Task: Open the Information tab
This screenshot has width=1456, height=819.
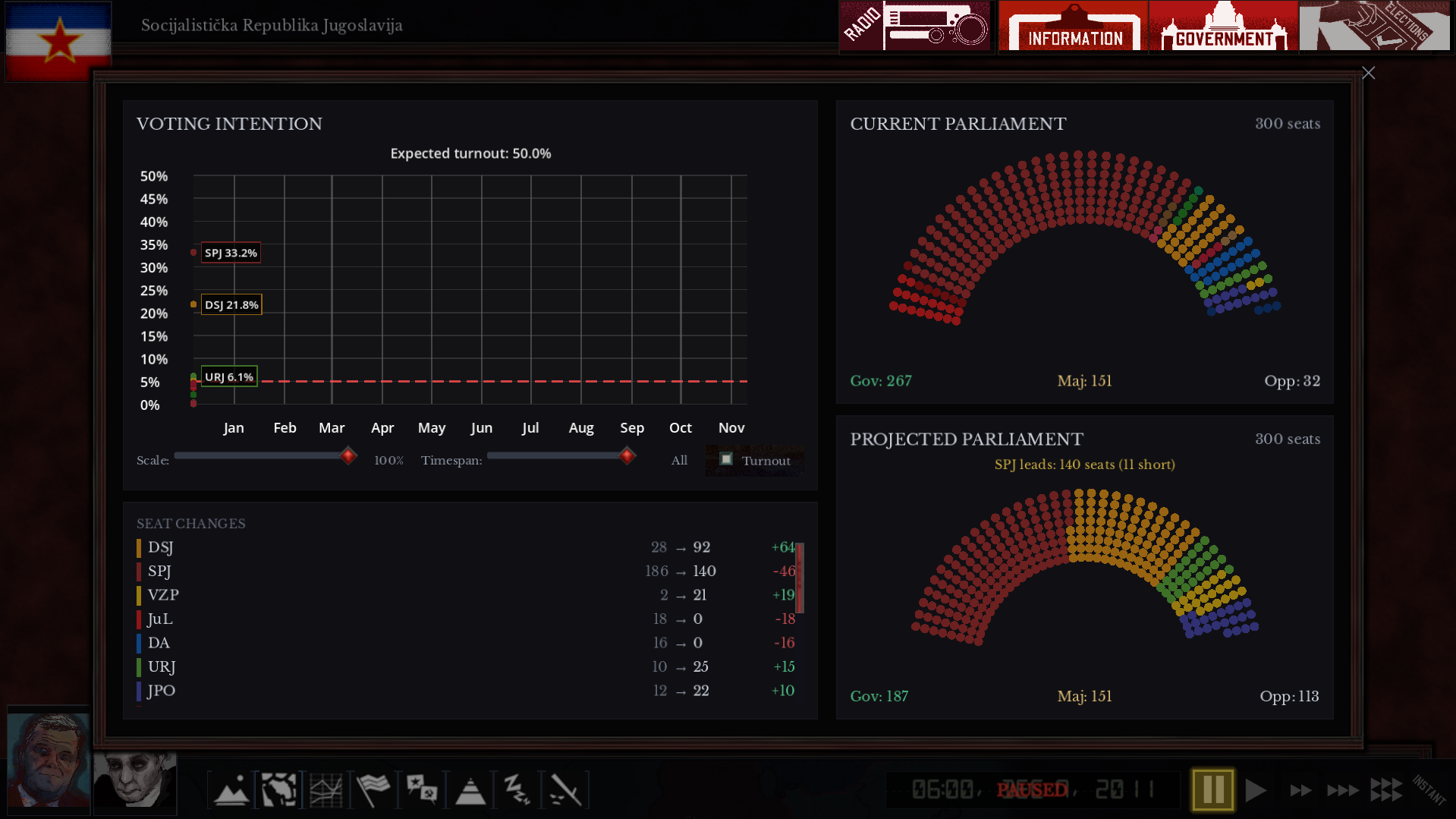Action: coord(1073,26)
